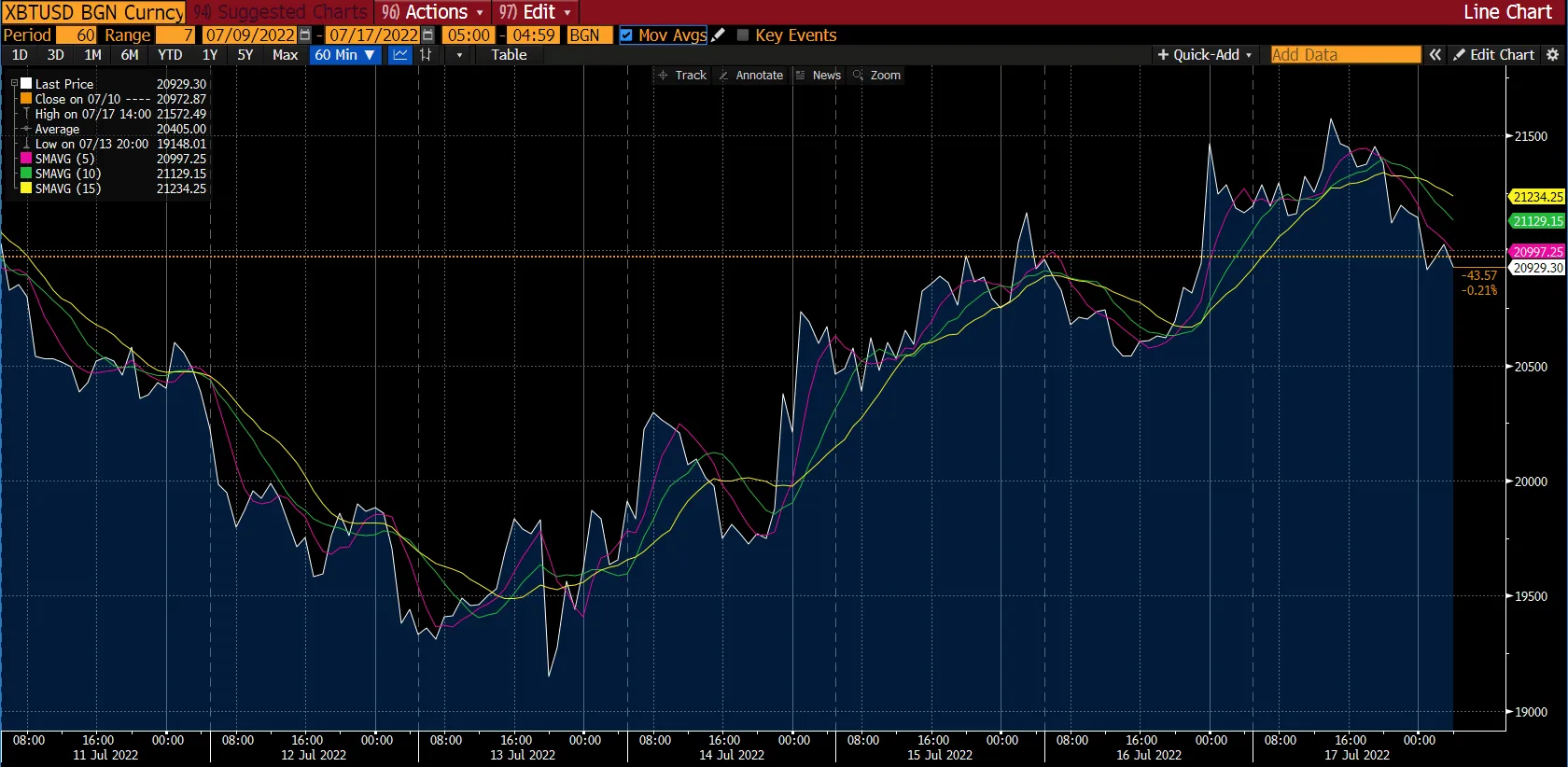1568x767 pixels.
Task: Activate the Annotate tool
Action: [x=750, y=76]
